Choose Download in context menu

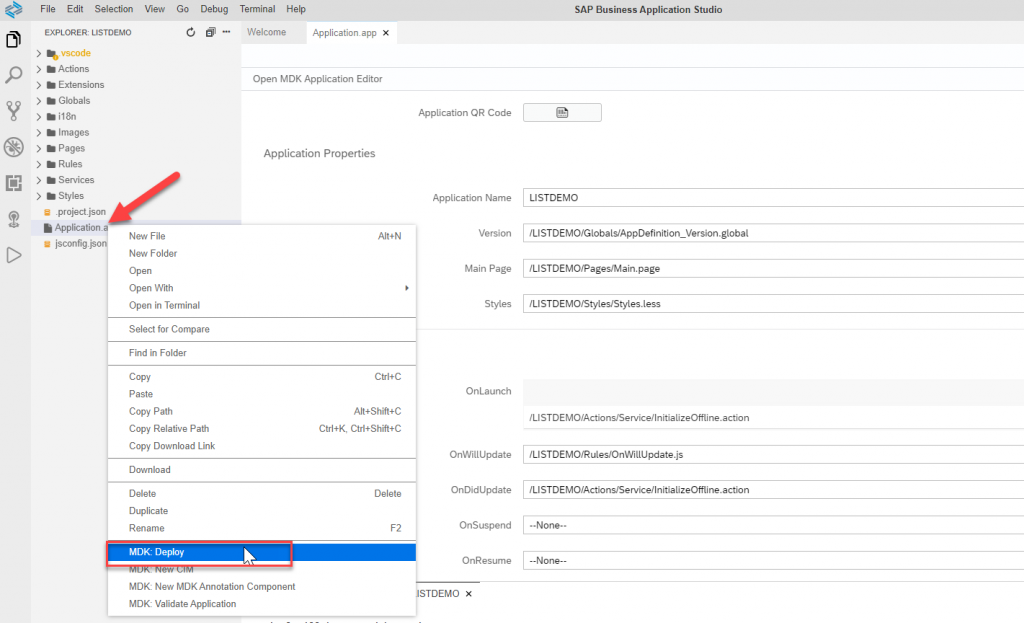[262, 470]
